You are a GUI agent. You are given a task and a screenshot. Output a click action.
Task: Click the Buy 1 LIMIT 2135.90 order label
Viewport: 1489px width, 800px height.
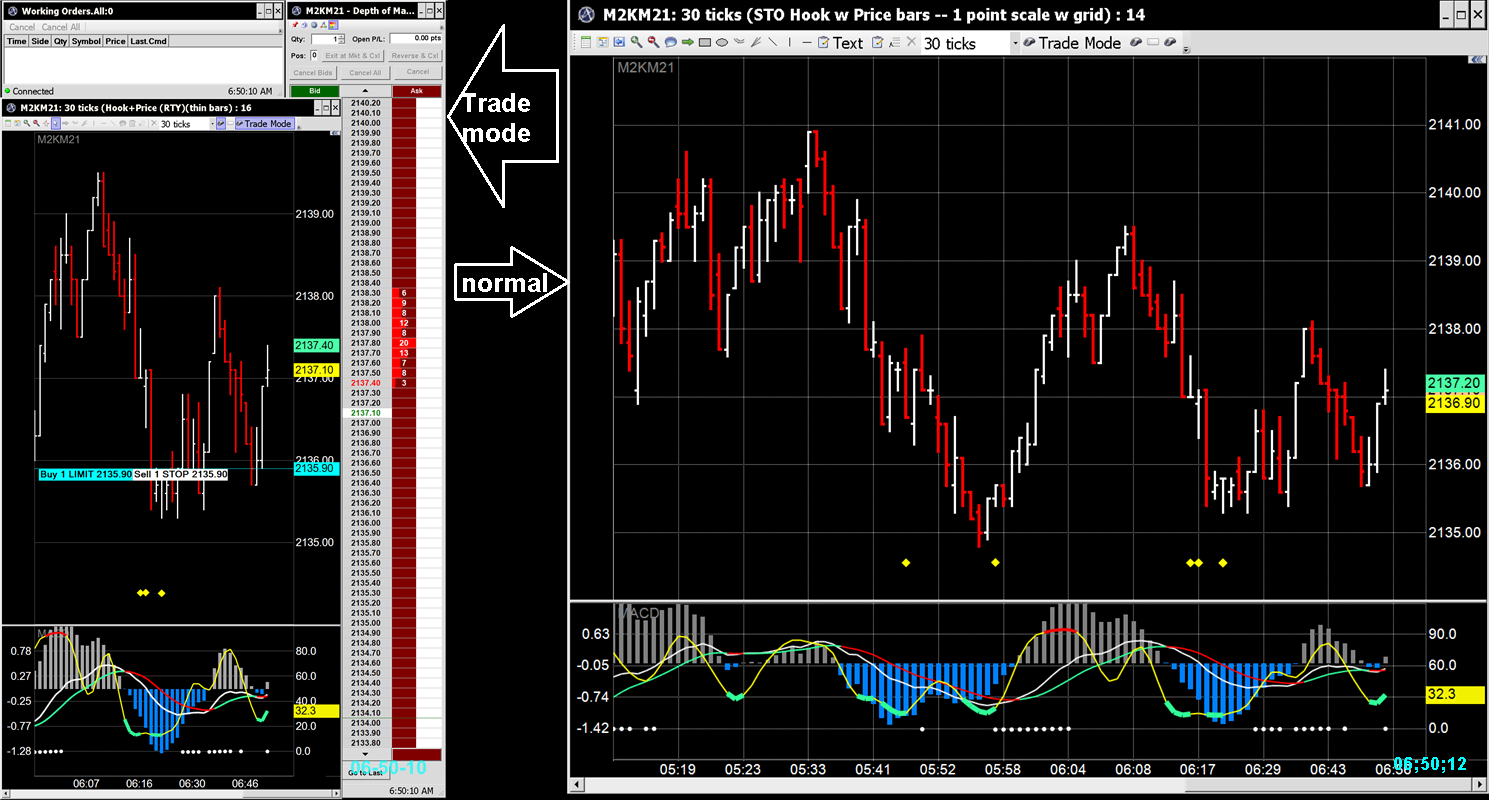[x=85, y=474]
